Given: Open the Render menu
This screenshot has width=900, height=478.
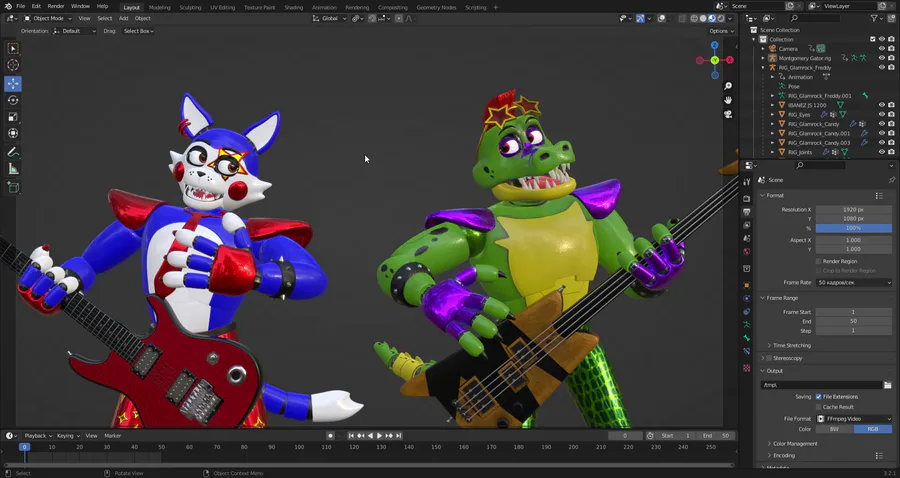Looking at the screenshot, I should (56, 6).
